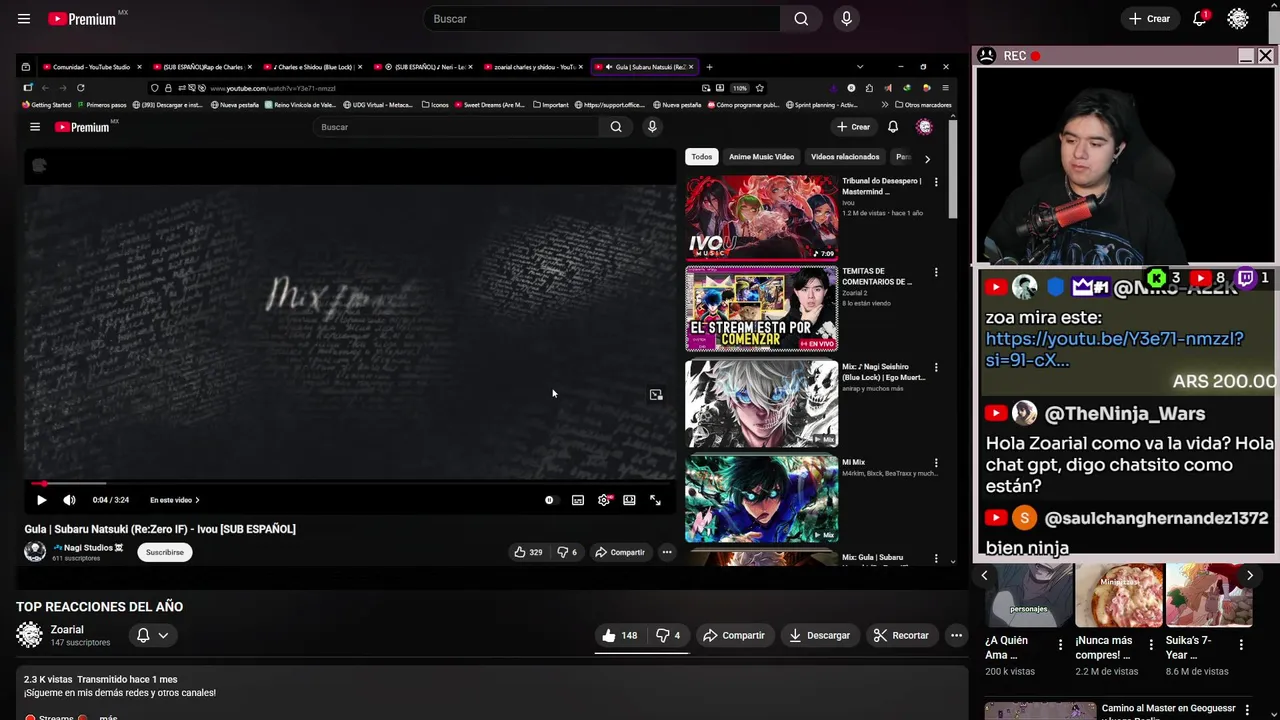This screenshot has width=1280, height=720.
Task: Like the Gula video (329)
Action: 528,552
